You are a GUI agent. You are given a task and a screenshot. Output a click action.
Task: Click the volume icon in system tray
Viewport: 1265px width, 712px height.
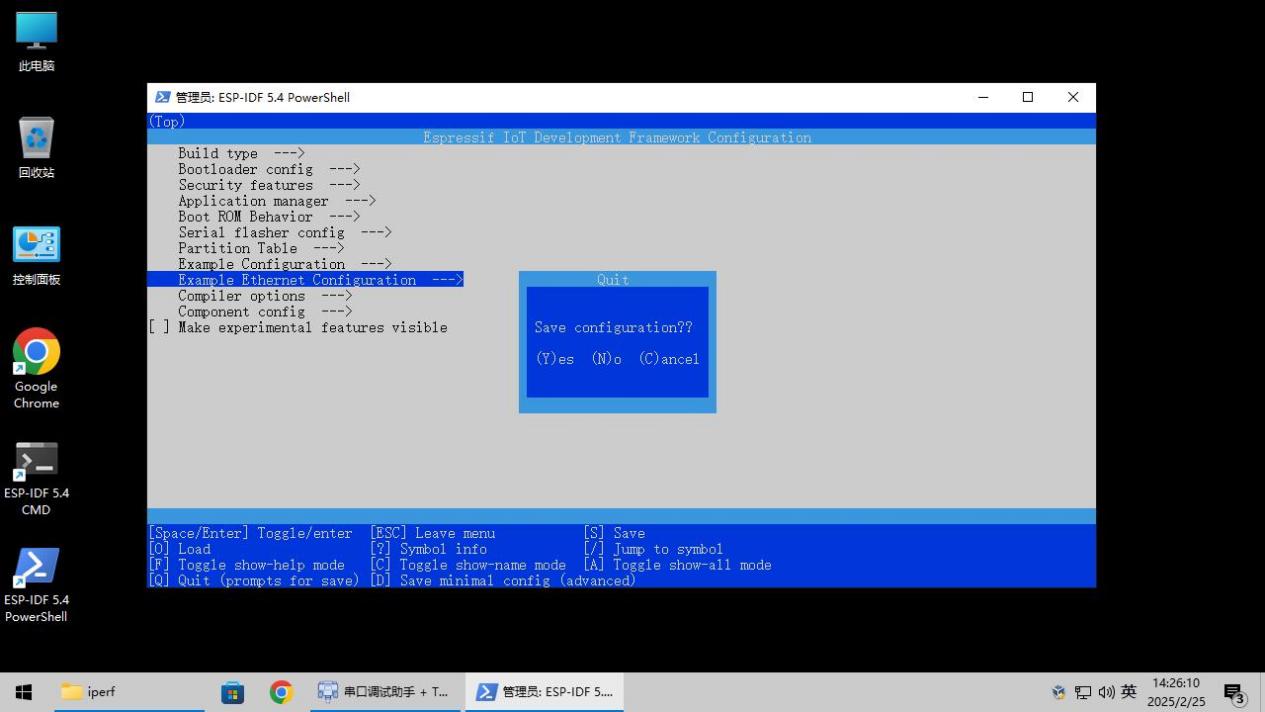click(1106, 692)
